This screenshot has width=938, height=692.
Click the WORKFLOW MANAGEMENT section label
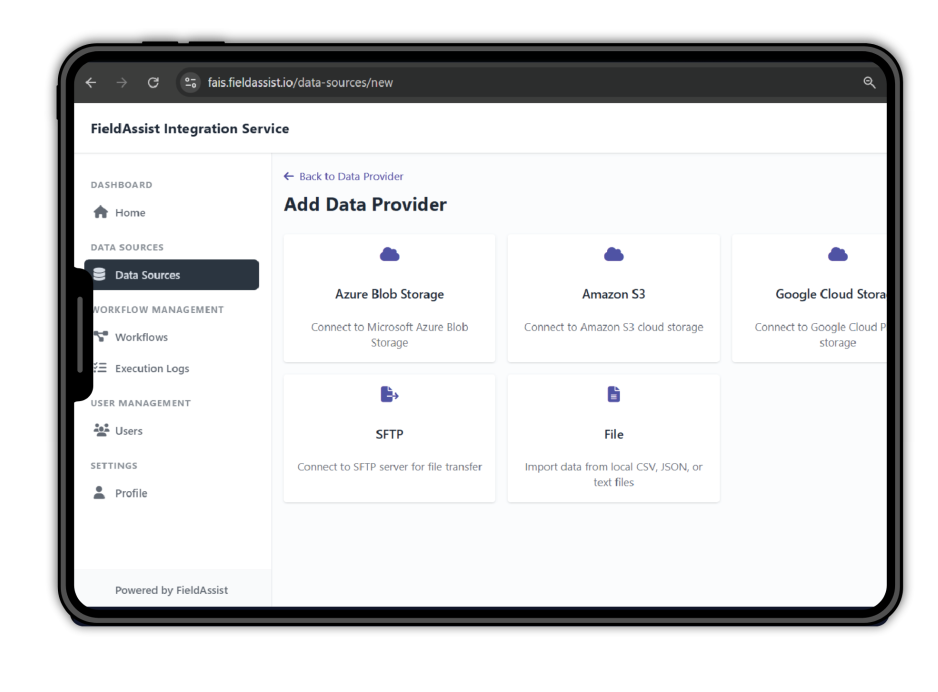(x=159, y=310)
